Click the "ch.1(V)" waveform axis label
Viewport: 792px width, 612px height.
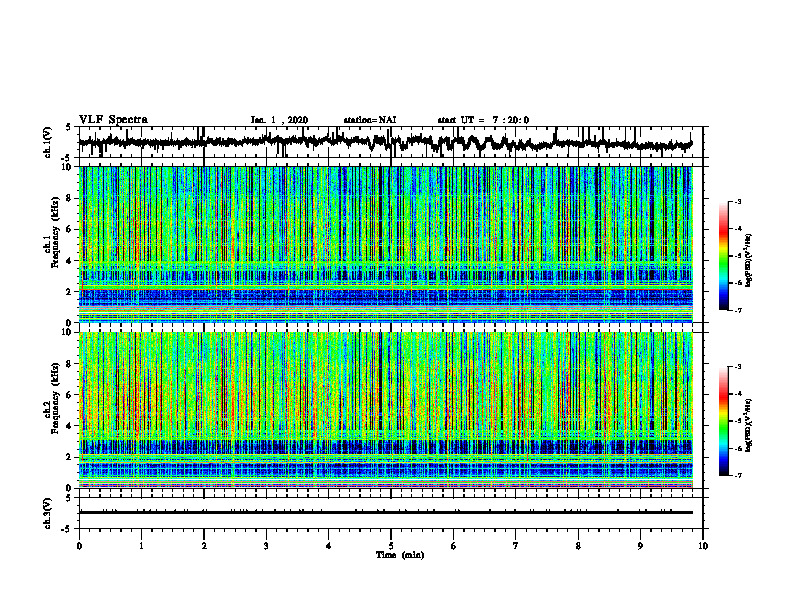coord(48,142)
